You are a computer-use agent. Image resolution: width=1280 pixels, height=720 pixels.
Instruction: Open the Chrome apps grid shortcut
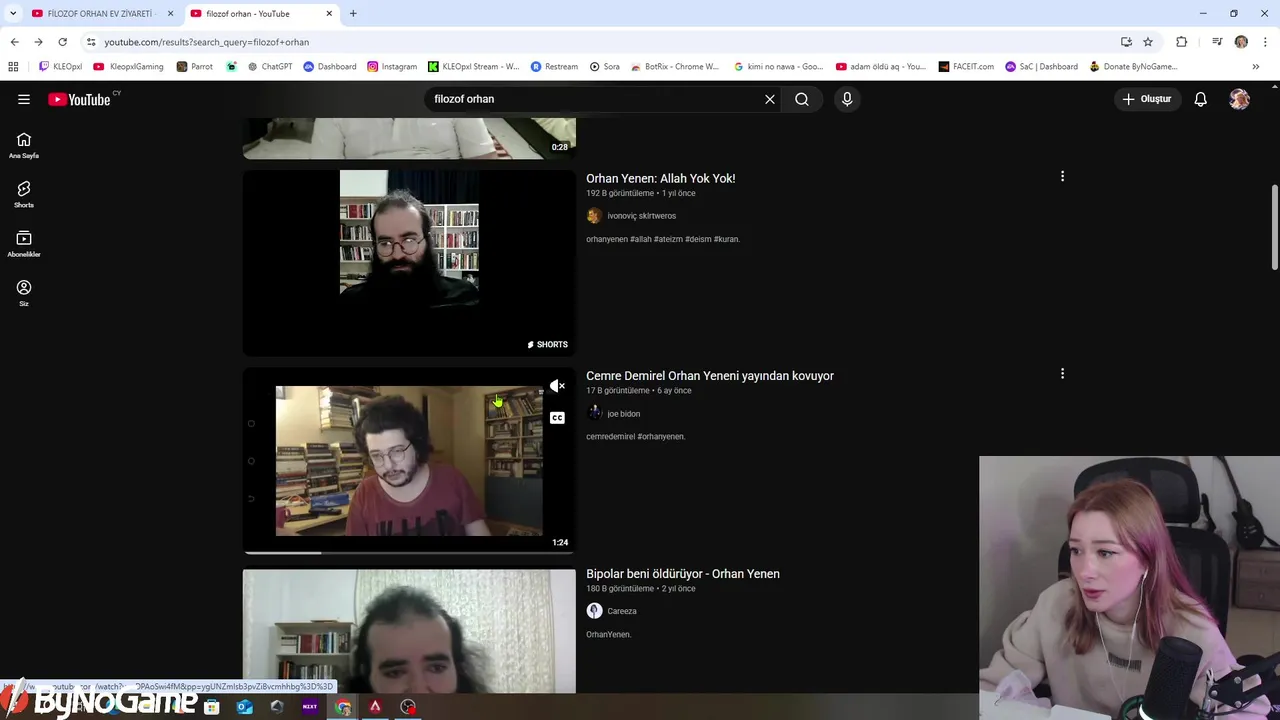pos(13,67)
